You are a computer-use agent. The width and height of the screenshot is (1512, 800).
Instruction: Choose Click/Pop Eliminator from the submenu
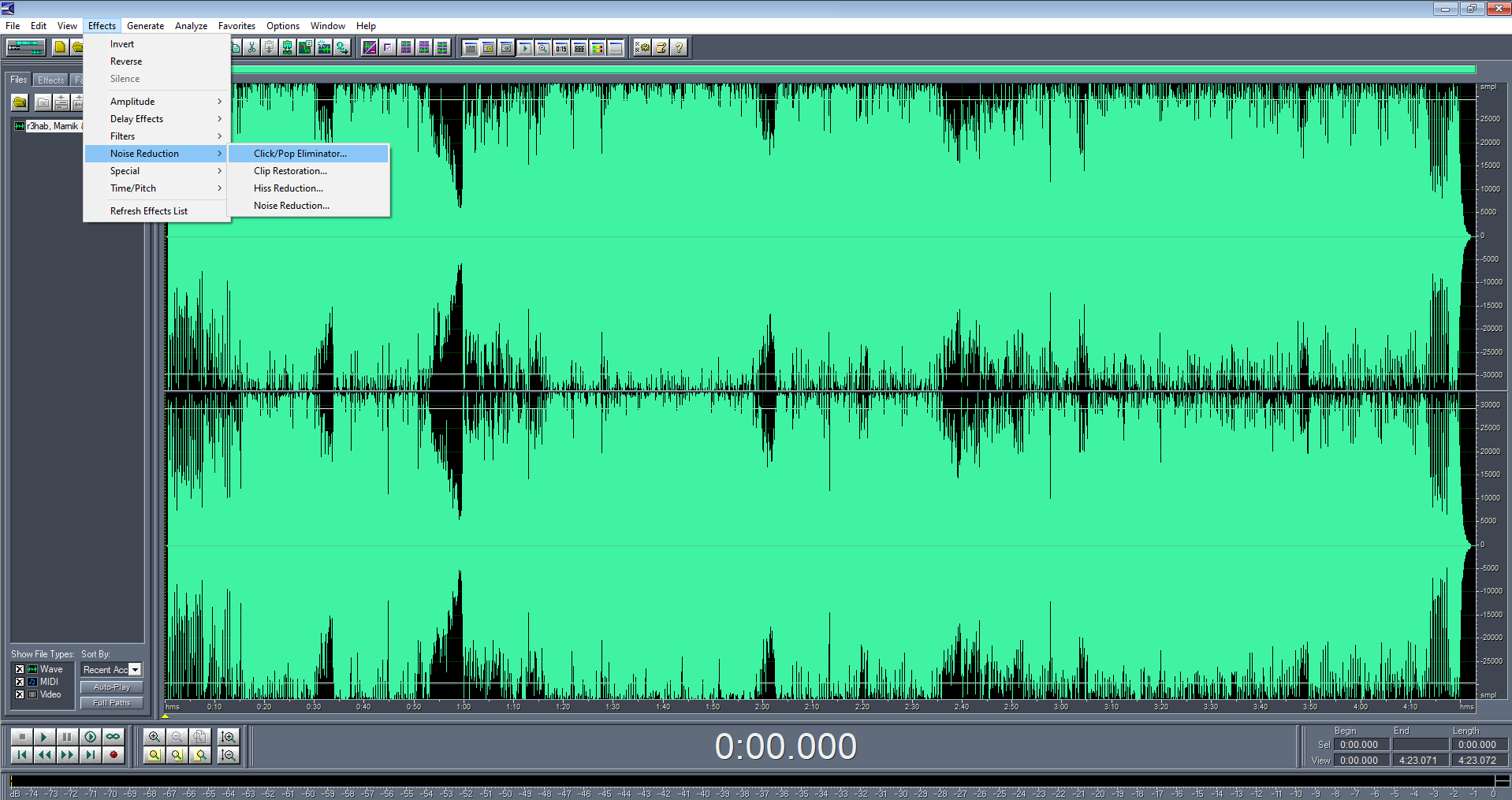(x=308, y=154)
